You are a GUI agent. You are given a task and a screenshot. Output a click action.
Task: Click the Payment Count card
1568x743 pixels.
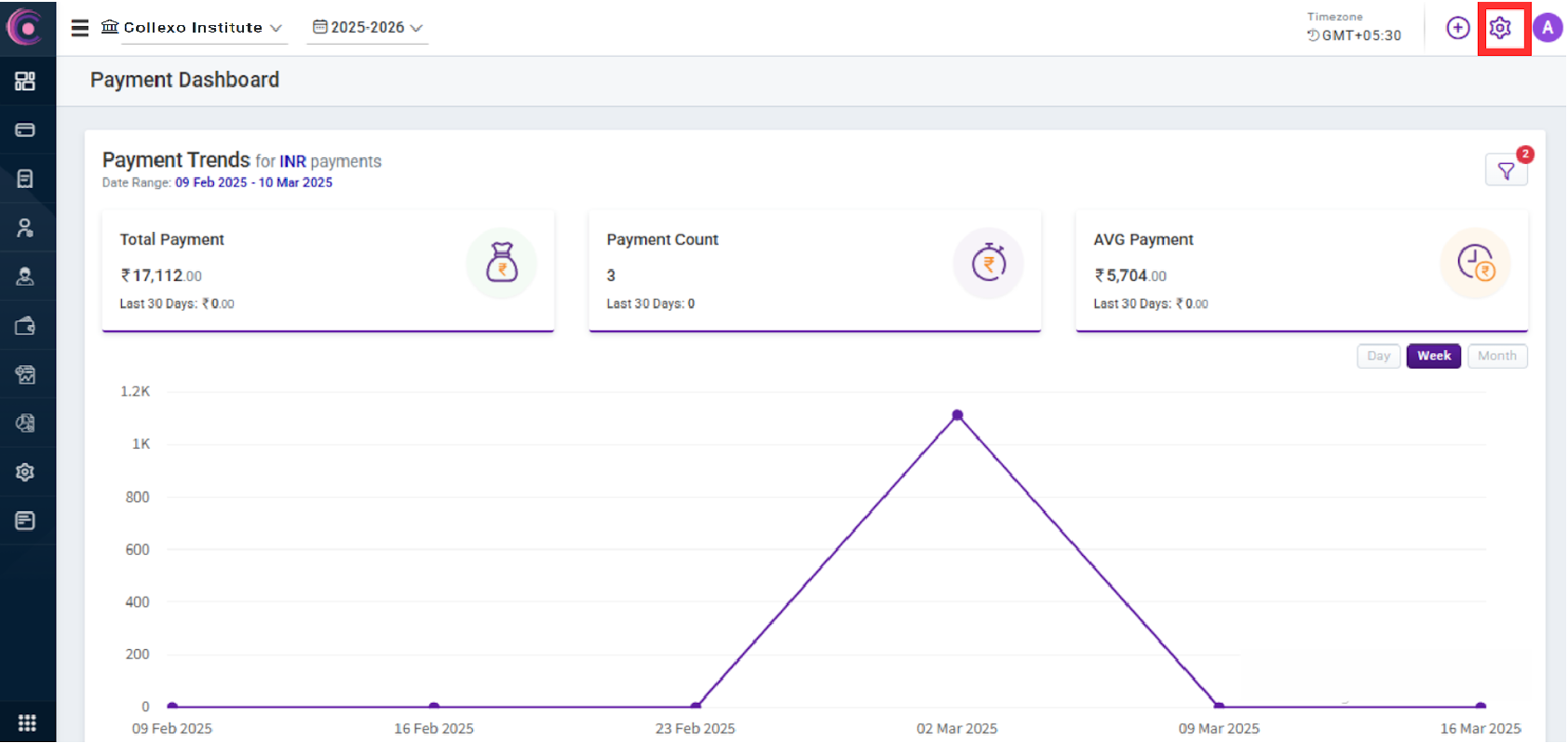click(x=815, y=270)
